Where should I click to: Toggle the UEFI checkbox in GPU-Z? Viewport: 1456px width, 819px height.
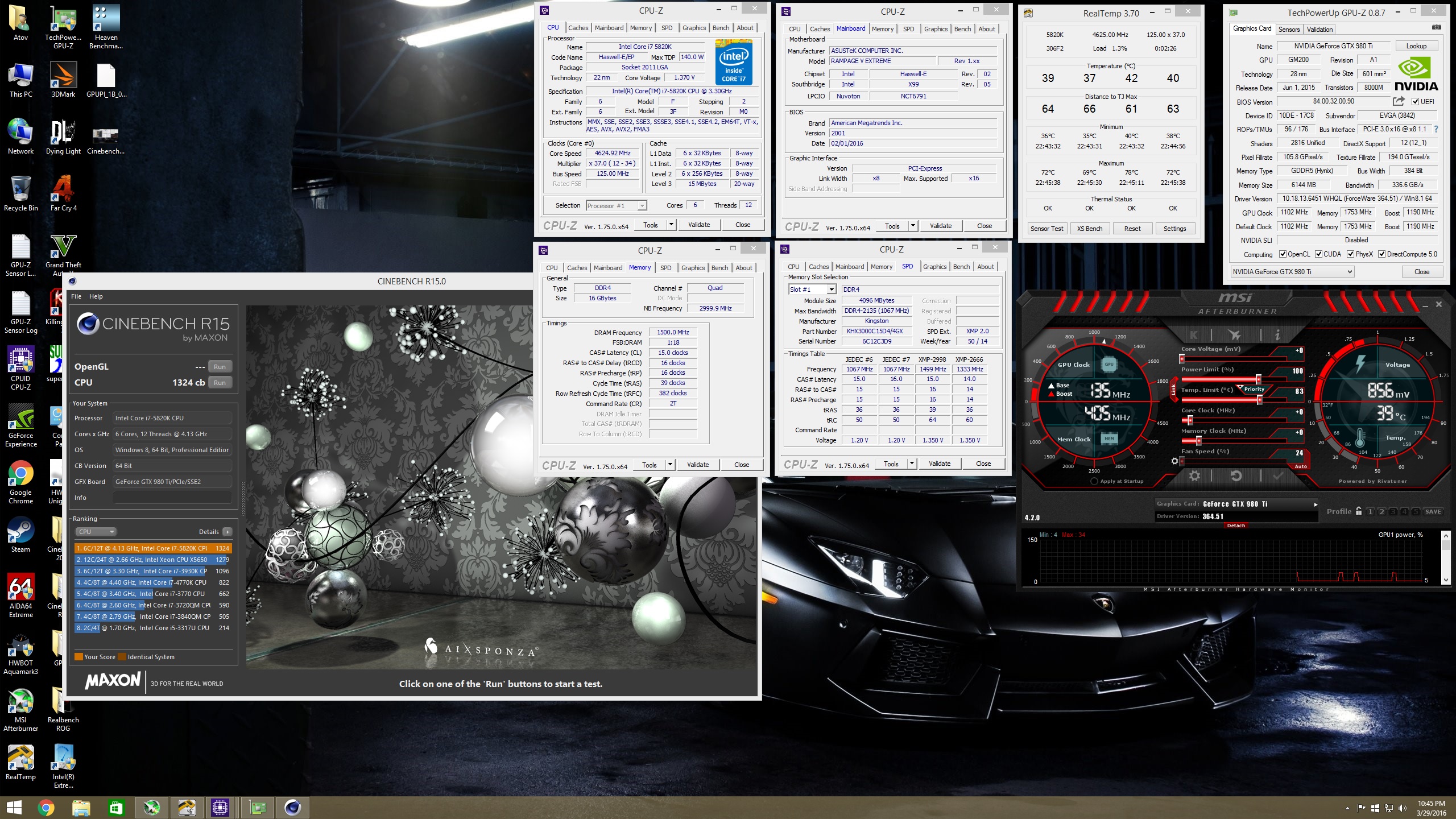point(1415,101)
